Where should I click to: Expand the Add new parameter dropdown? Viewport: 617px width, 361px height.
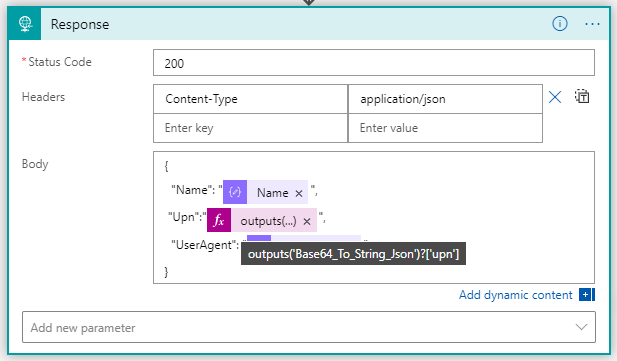(x=309, y=327)
